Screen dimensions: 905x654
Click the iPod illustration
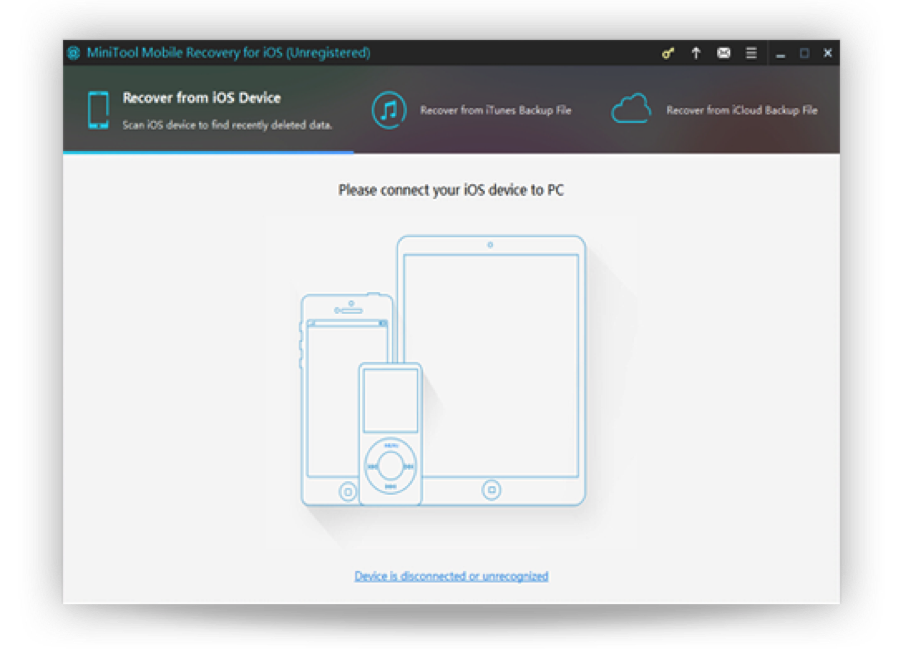(x=390, y=434)
